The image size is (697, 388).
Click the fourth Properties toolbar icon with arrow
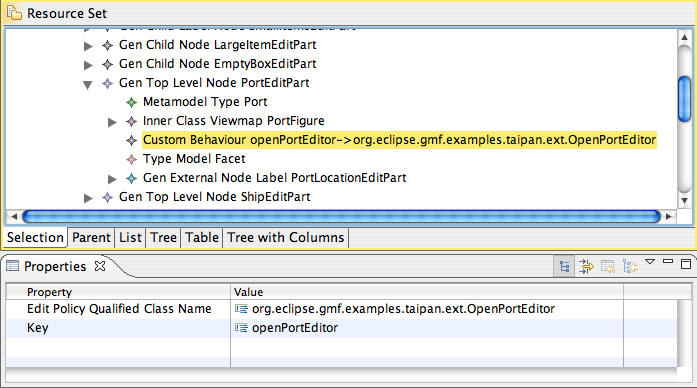(630, 267)
